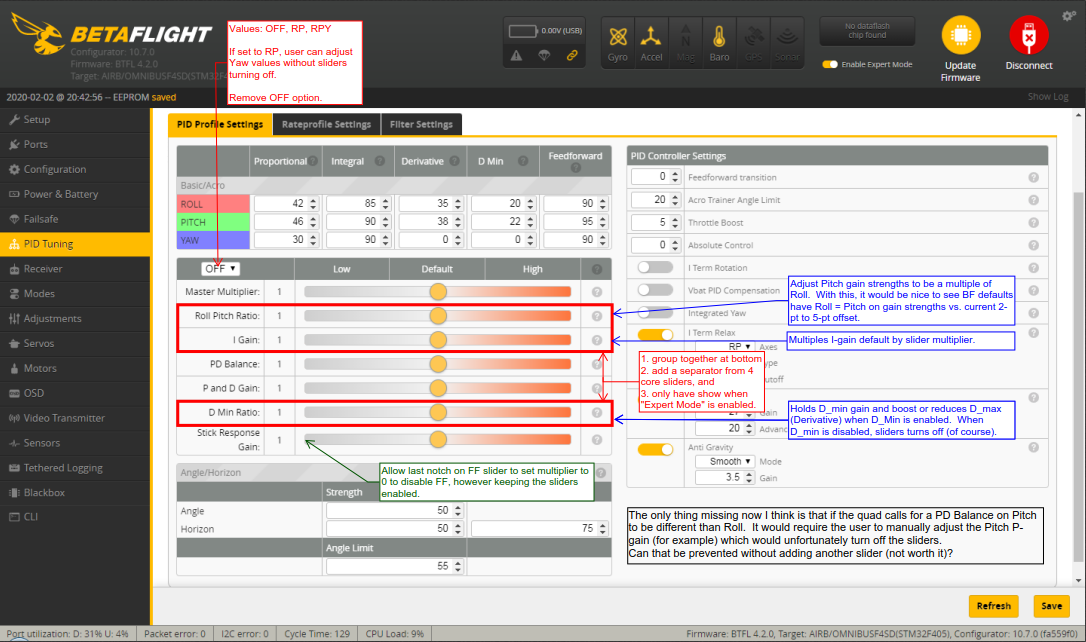Click help icon next to Integral header
This screenshot has width=1086, height=642.
tap(380, 161)
